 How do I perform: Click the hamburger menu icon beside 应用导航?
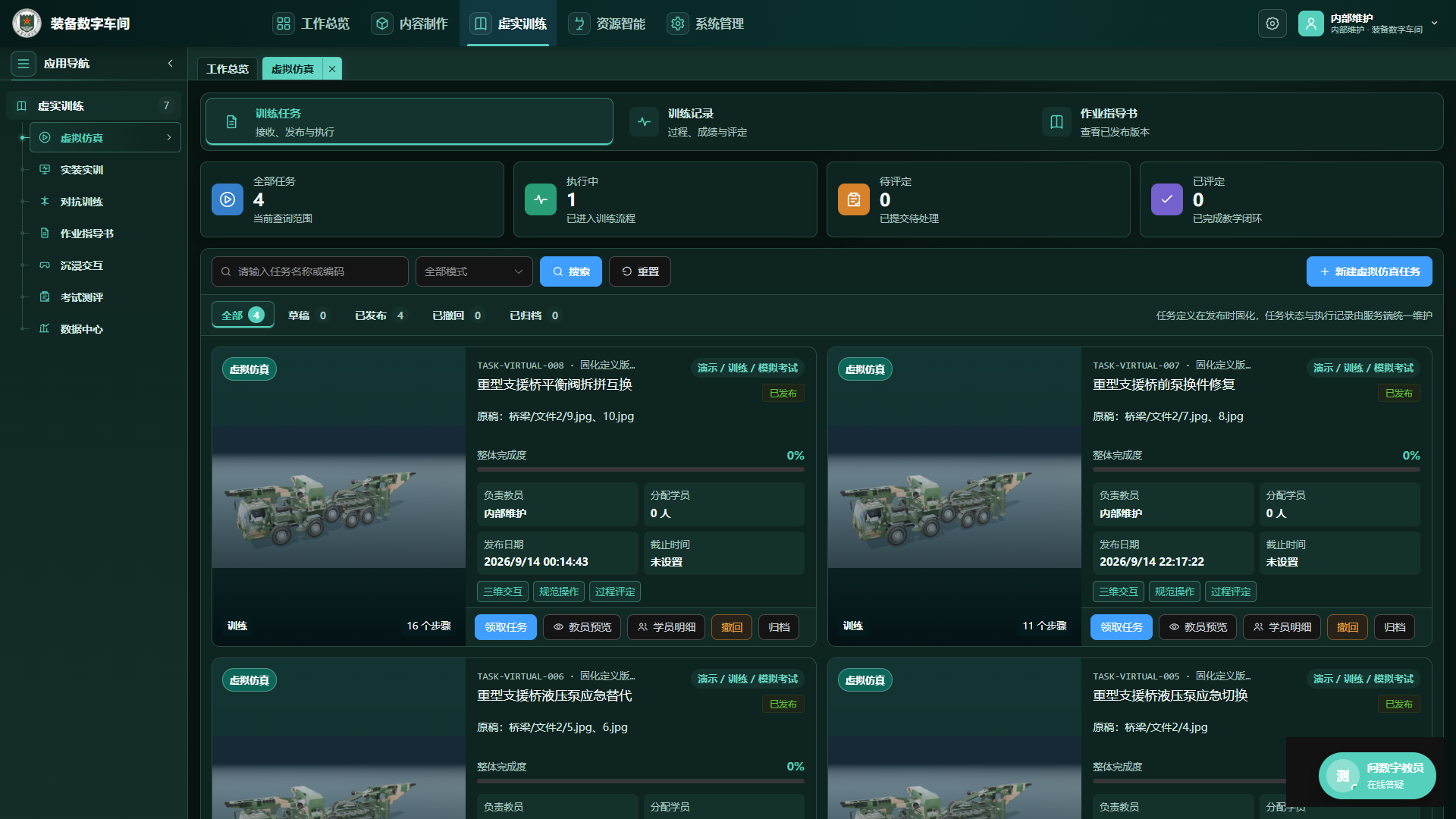pyautogui.click(x=24, y=64)
